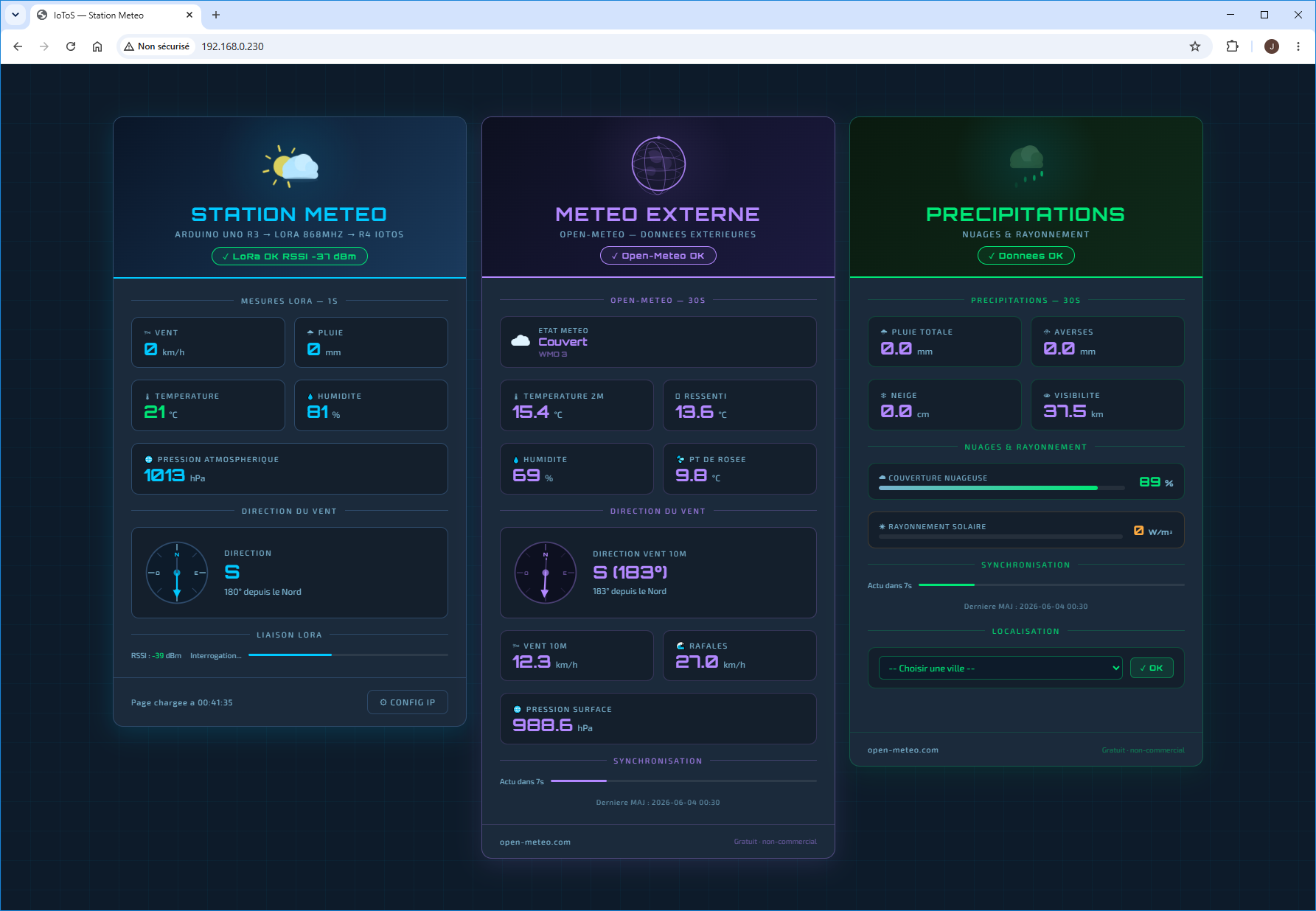Click the snowflake icon beside Neige
This screenshot has width=1316, height=911.
(883, 396)
